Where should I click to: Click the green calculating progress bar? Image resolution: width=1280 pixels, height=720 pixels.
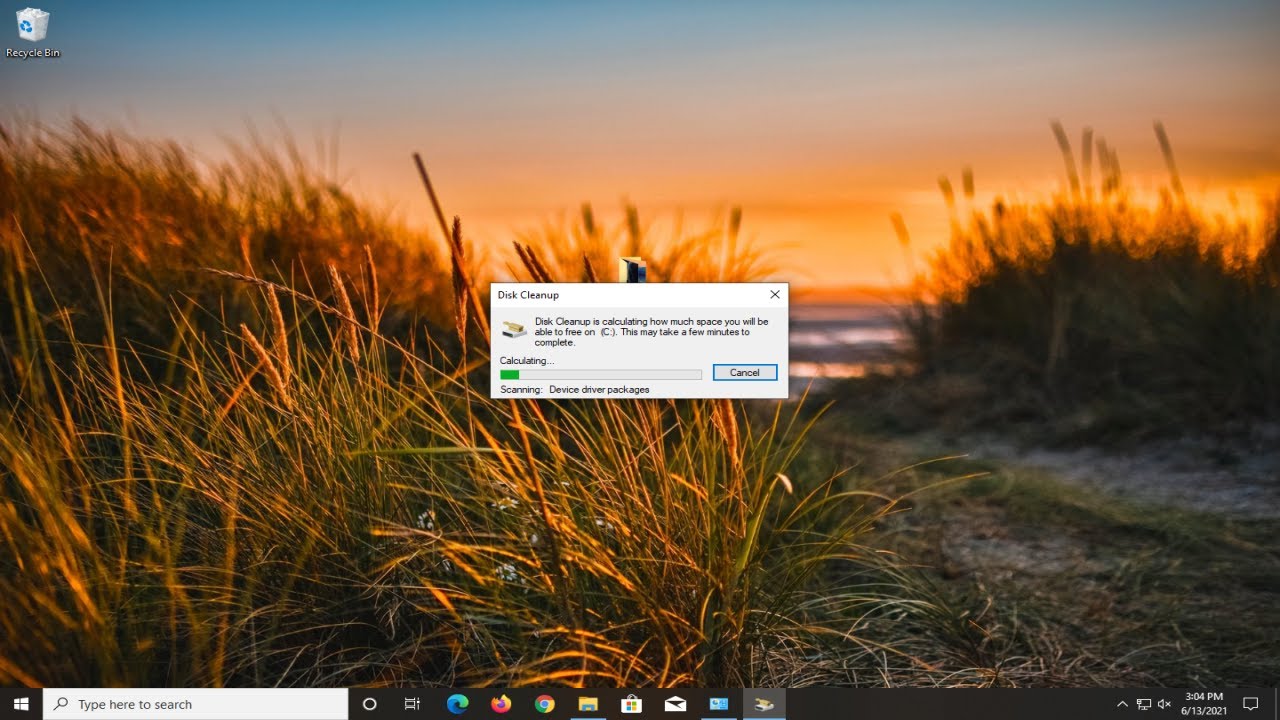click(x=601, y=374)
